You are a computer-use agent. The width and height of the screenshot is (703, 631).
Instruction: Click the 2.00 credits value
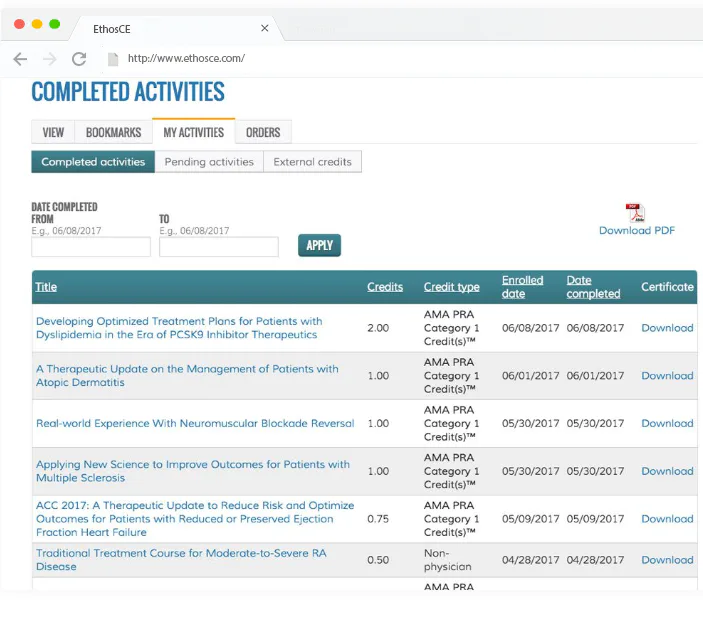(378, 328)
